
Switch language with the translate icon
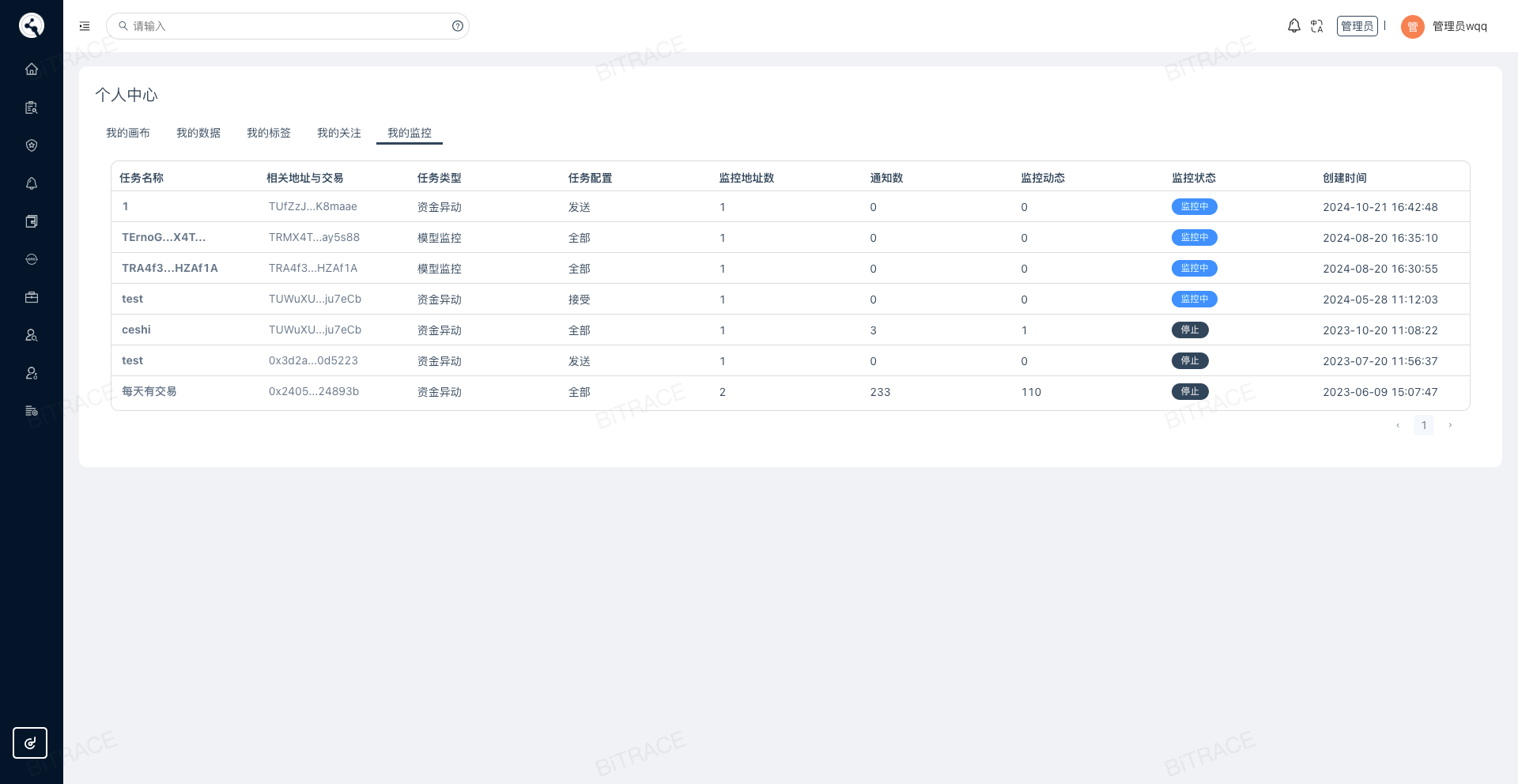(1316, 26)
